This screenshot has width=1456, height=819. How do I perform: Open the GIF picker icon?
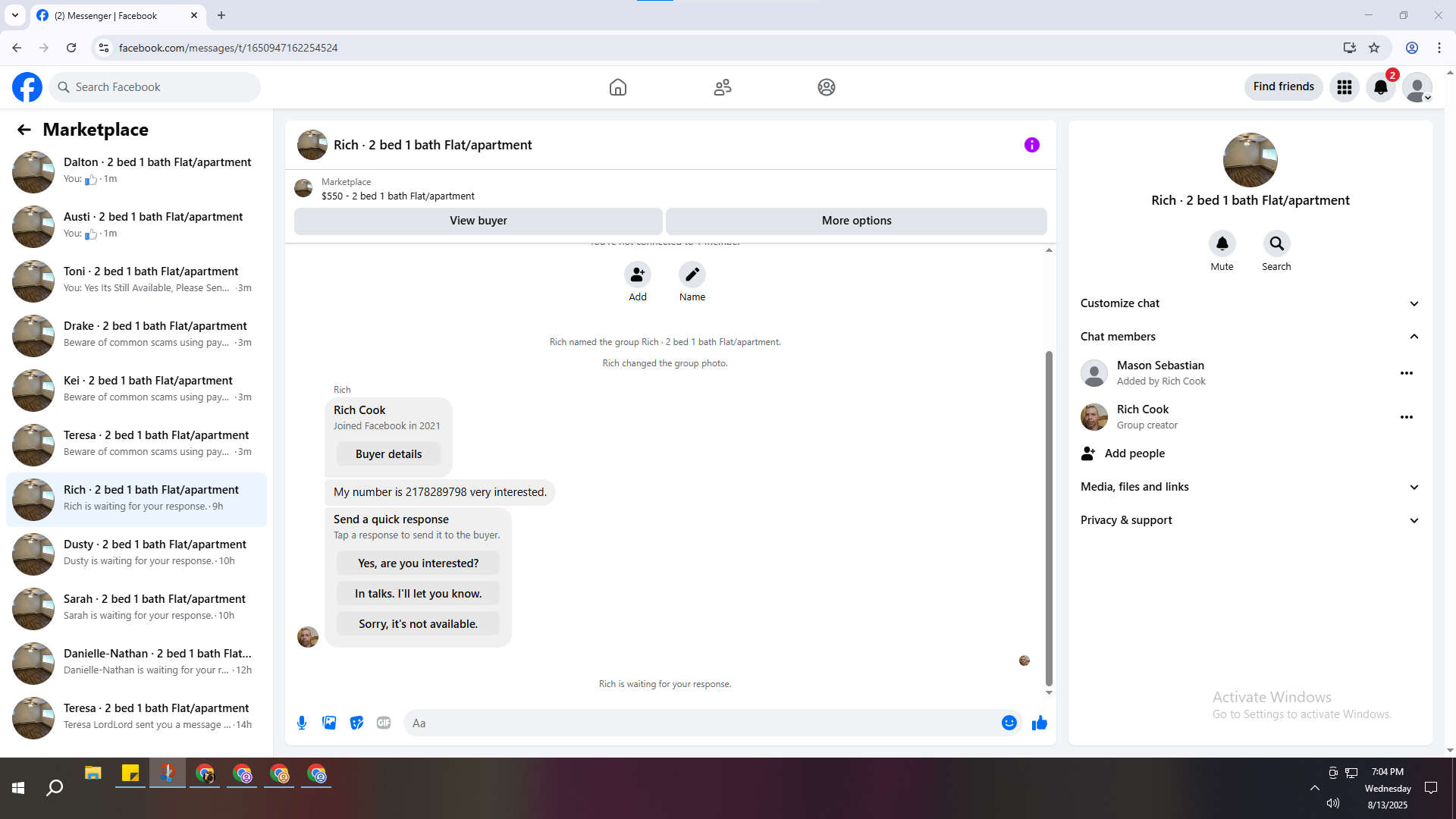[384, 723]
